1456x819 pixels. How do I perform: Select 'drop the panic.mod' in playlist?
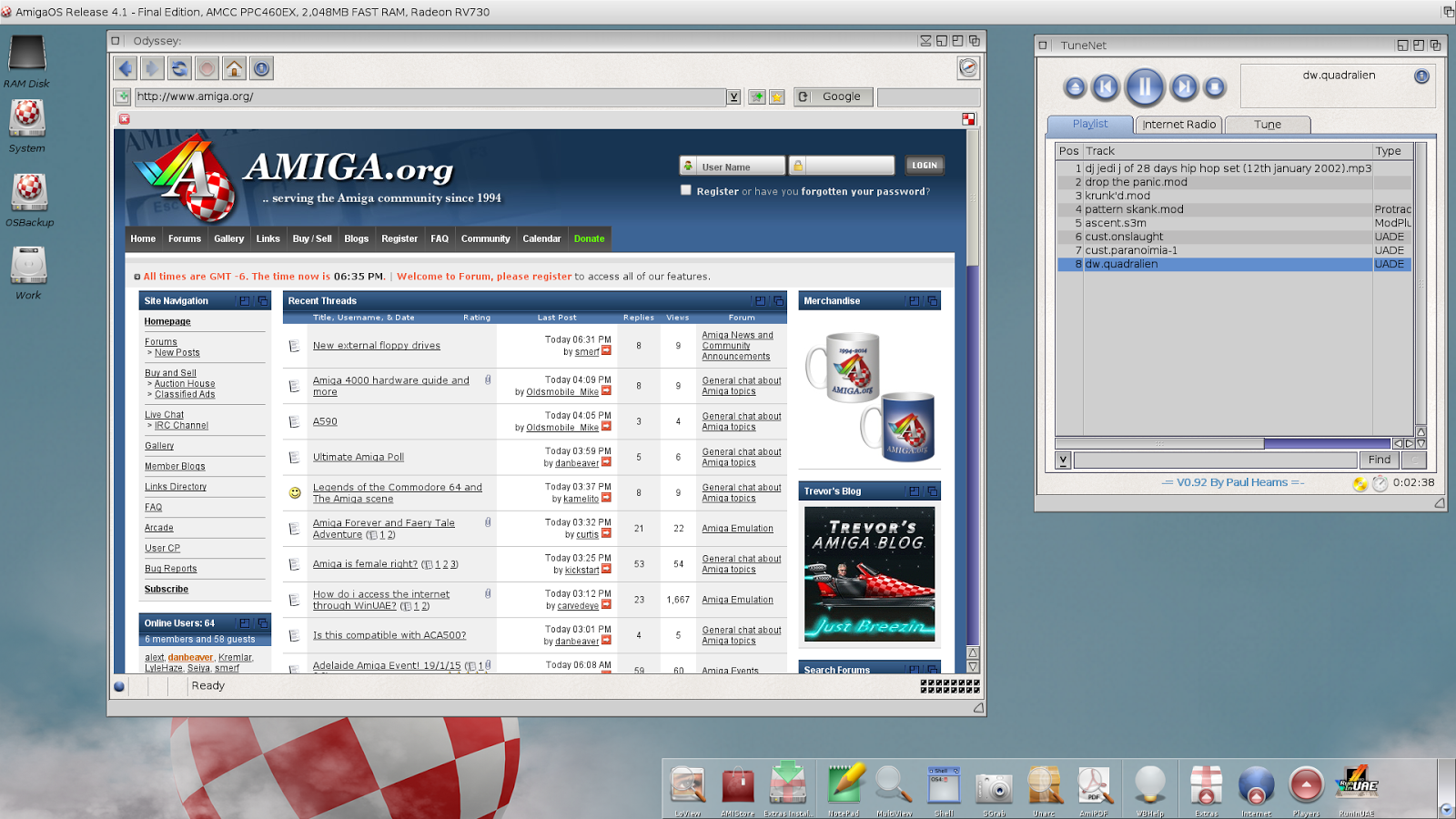1234,182
